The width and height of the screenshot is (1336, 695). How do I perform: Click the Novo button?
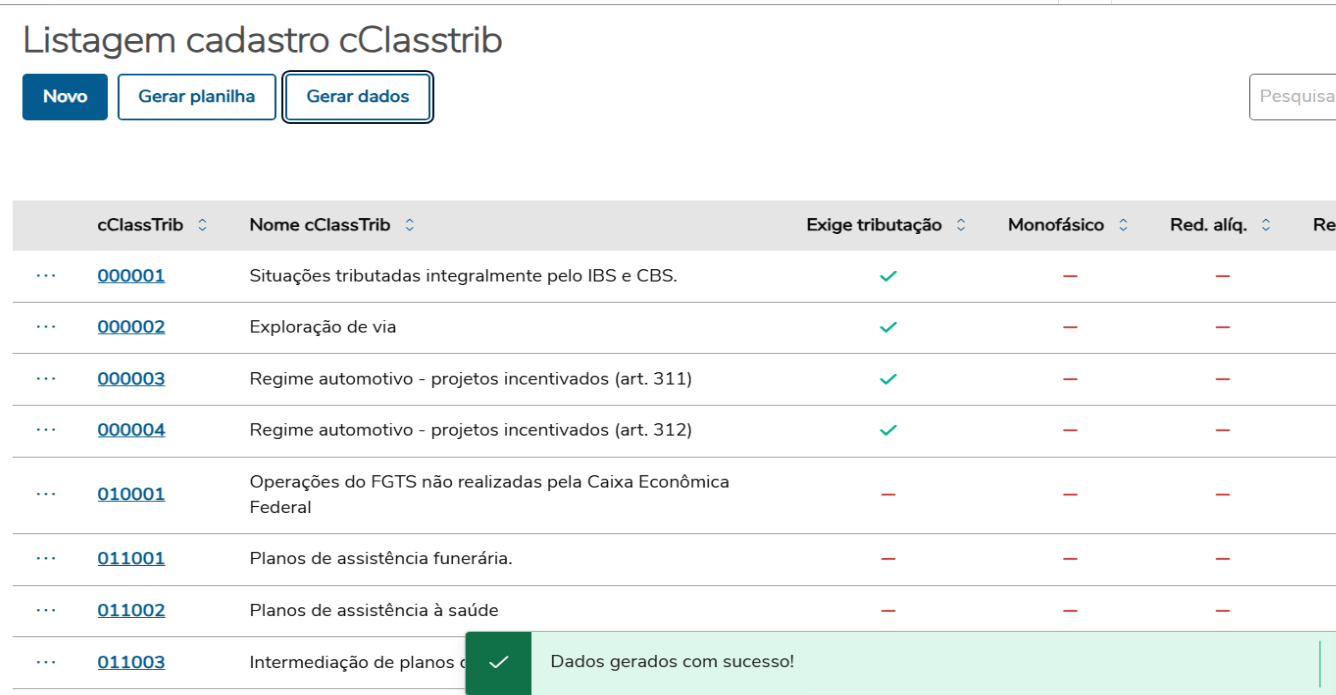click(x=65, y=97)
